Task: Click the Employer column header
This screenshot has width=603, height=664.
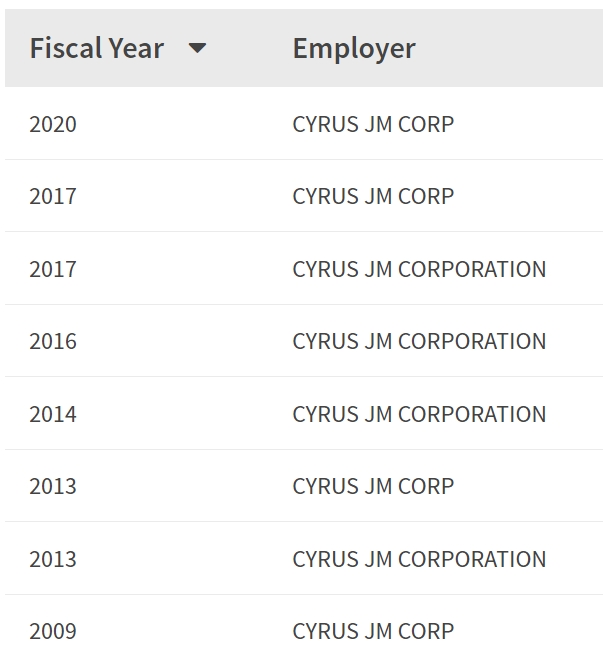Action: (x=354, y=48)
